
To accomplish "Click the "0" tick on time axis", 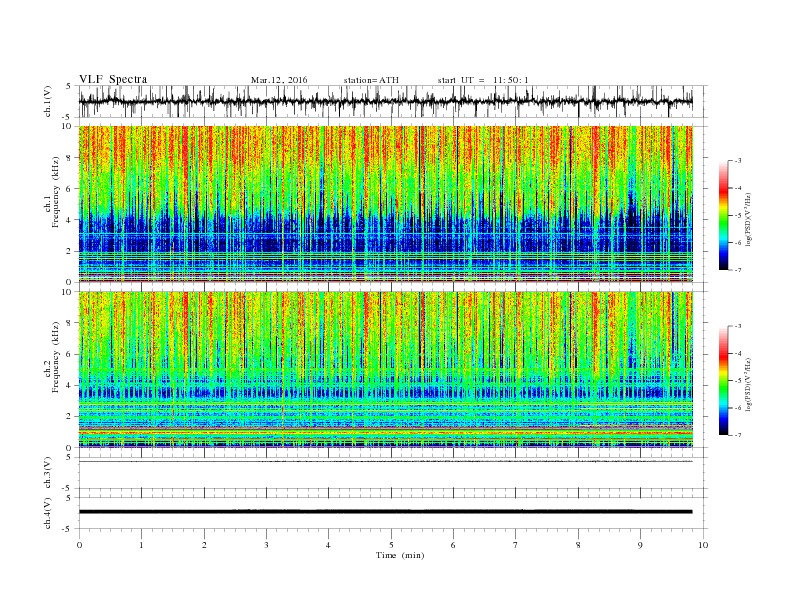I will pos(79,545).
